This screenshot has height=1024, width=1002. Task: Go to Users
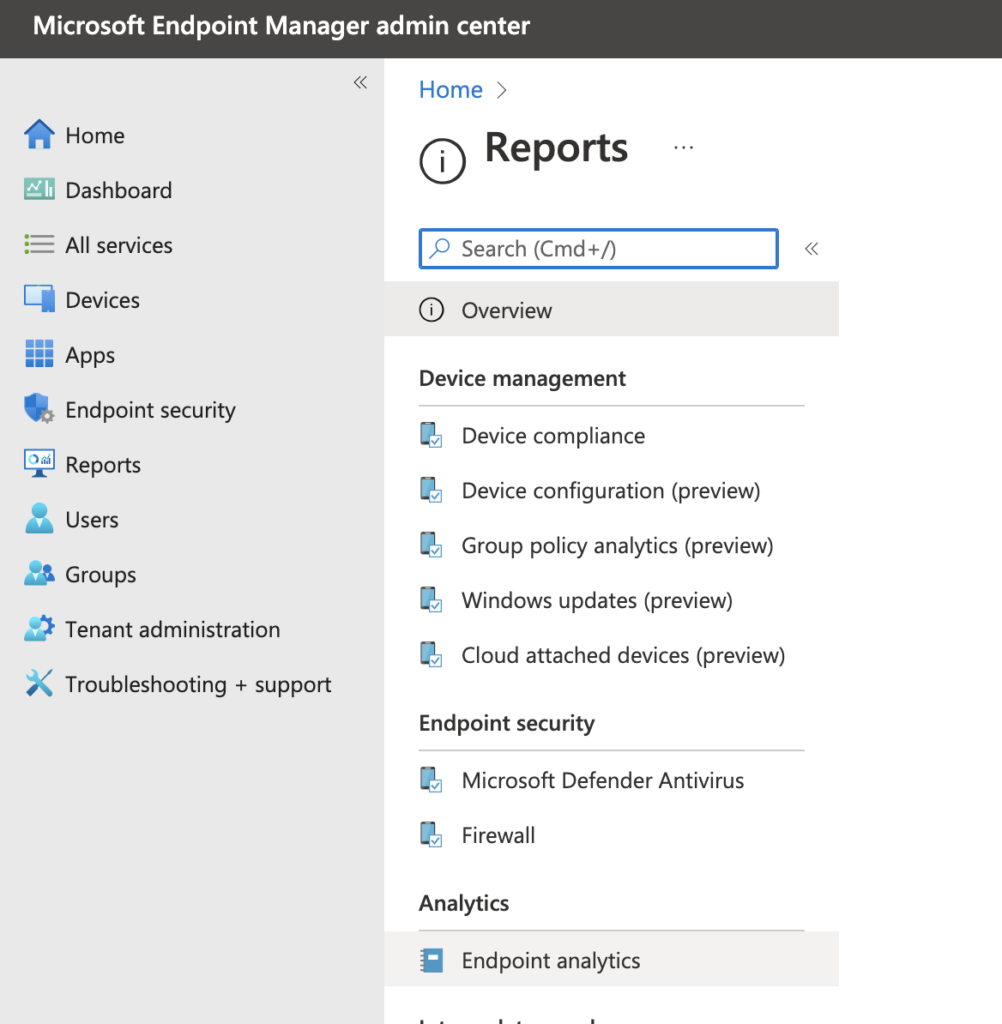pyautogui.click(x=92, y=519)
